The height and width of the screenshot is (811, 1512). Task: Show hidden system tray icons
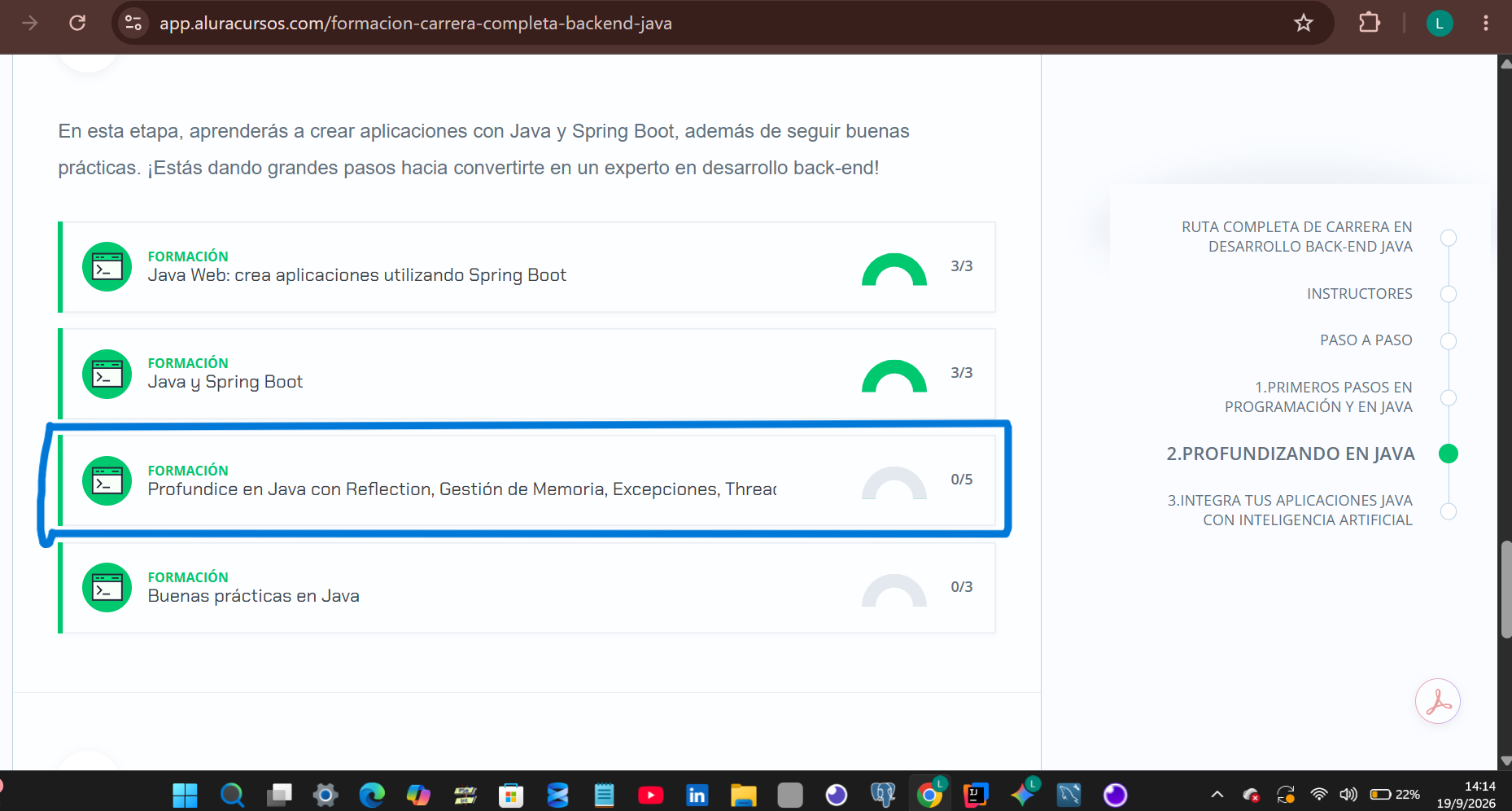click(1217, 795)
